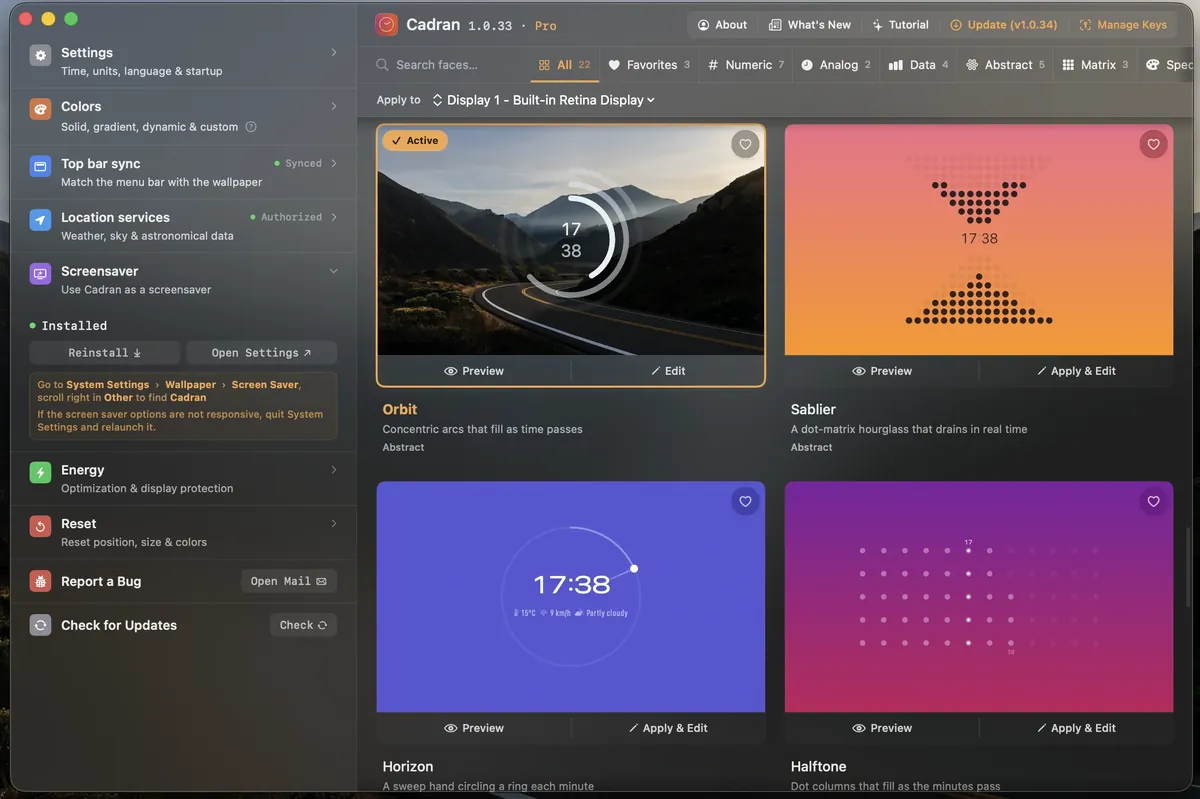Expand the Energy section chevron

click(x=334, y=469)
